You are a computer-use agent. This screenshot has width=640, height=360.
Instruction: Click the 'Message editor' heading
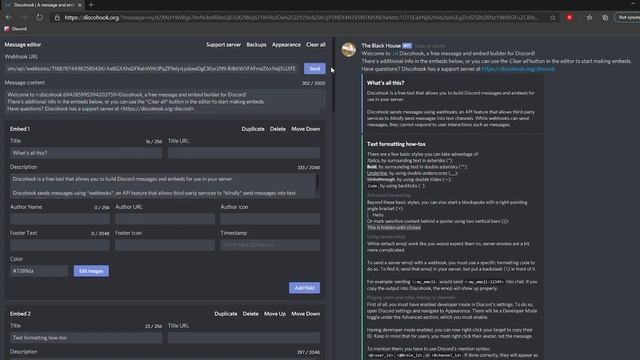(x=23, y=44)
